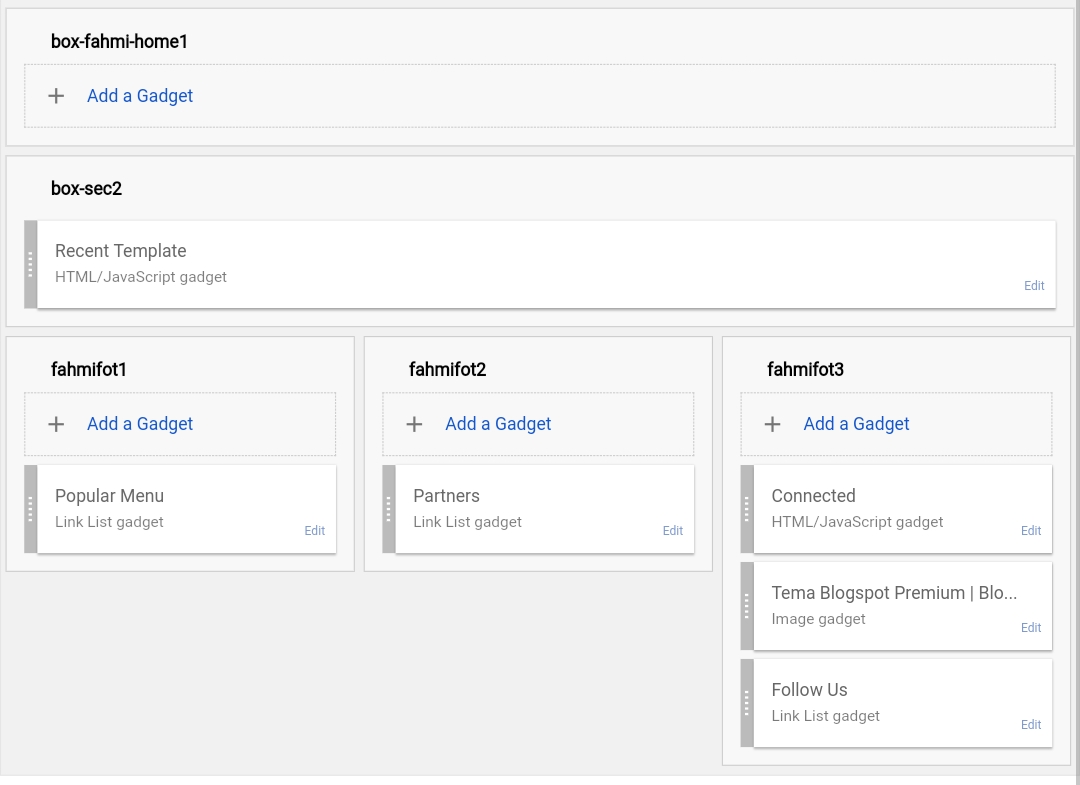Click drag handle of Connected gadget
1080x785 pixels.
click(747, 509)
